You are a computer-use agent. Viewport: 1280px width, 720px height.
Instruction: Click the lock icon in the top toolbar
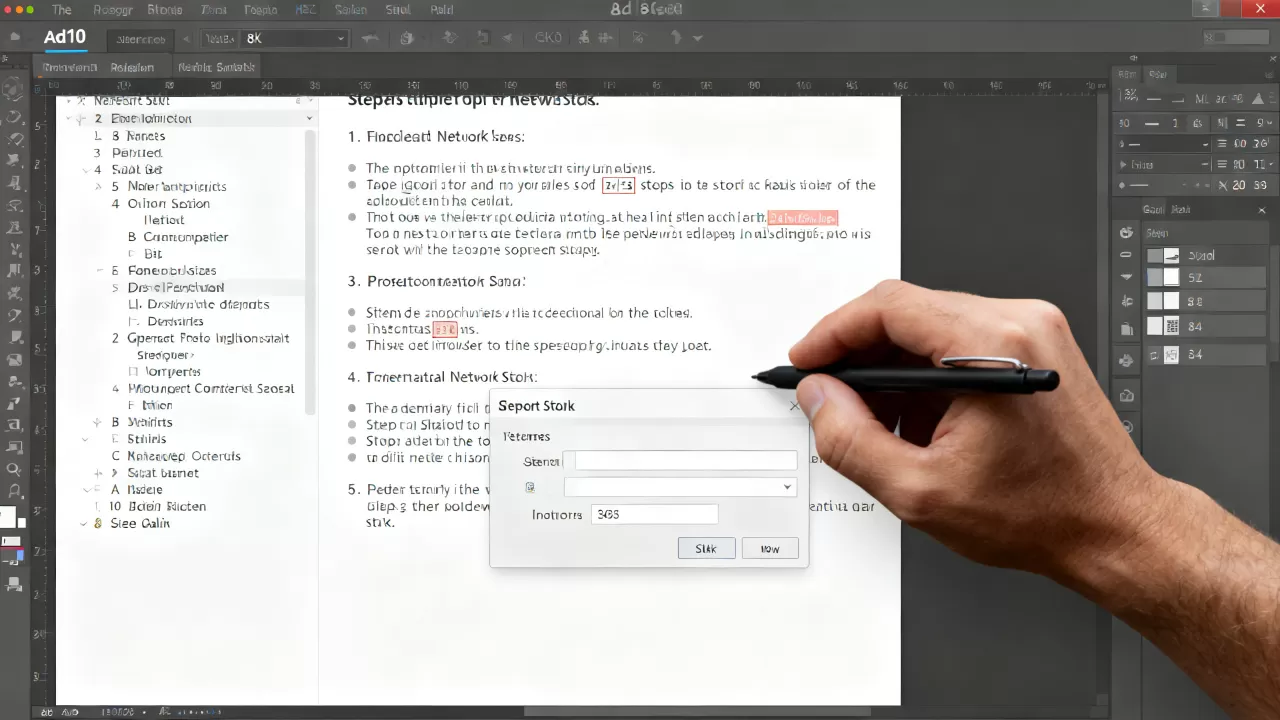(407, 38)
